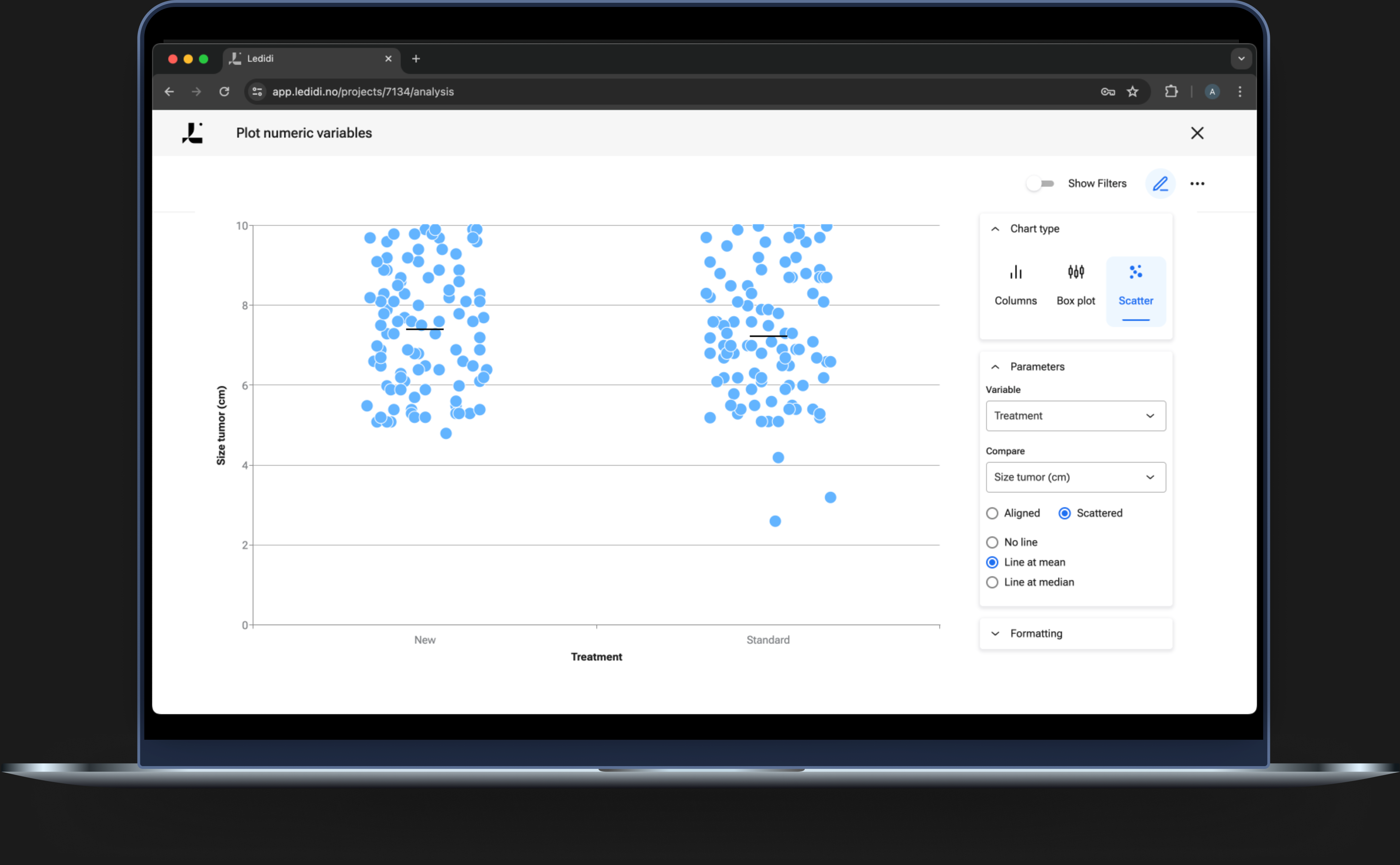Screen dimensions: 1400x865
Task: Select the Aligned radio option
Action: click(992, 513)
